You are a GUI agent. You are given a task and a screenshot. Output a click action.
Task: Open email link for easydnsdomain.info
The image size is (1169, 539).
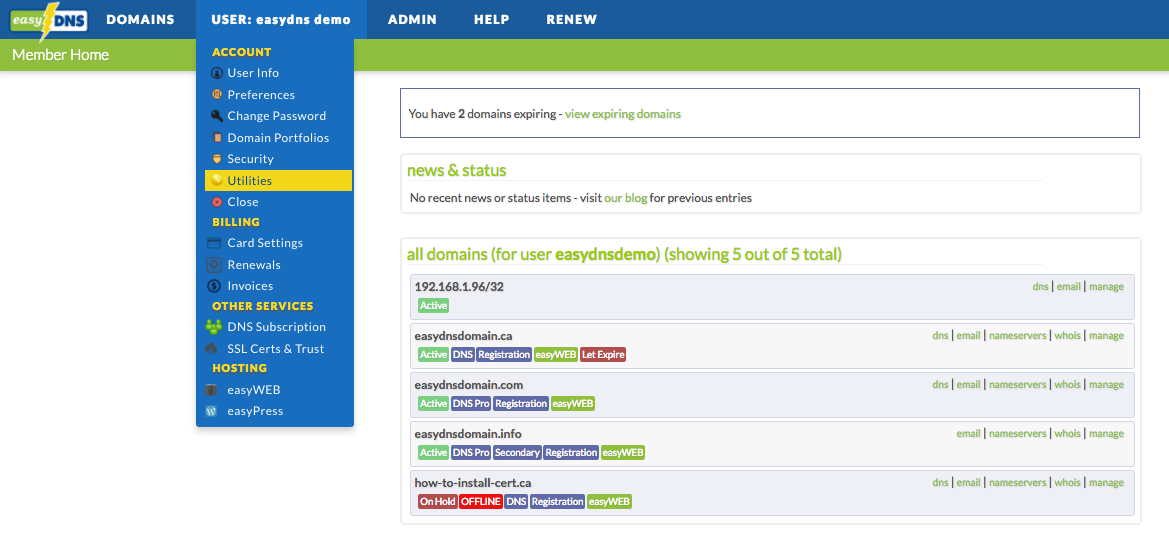pyautogui.click(x=968, y=433)
